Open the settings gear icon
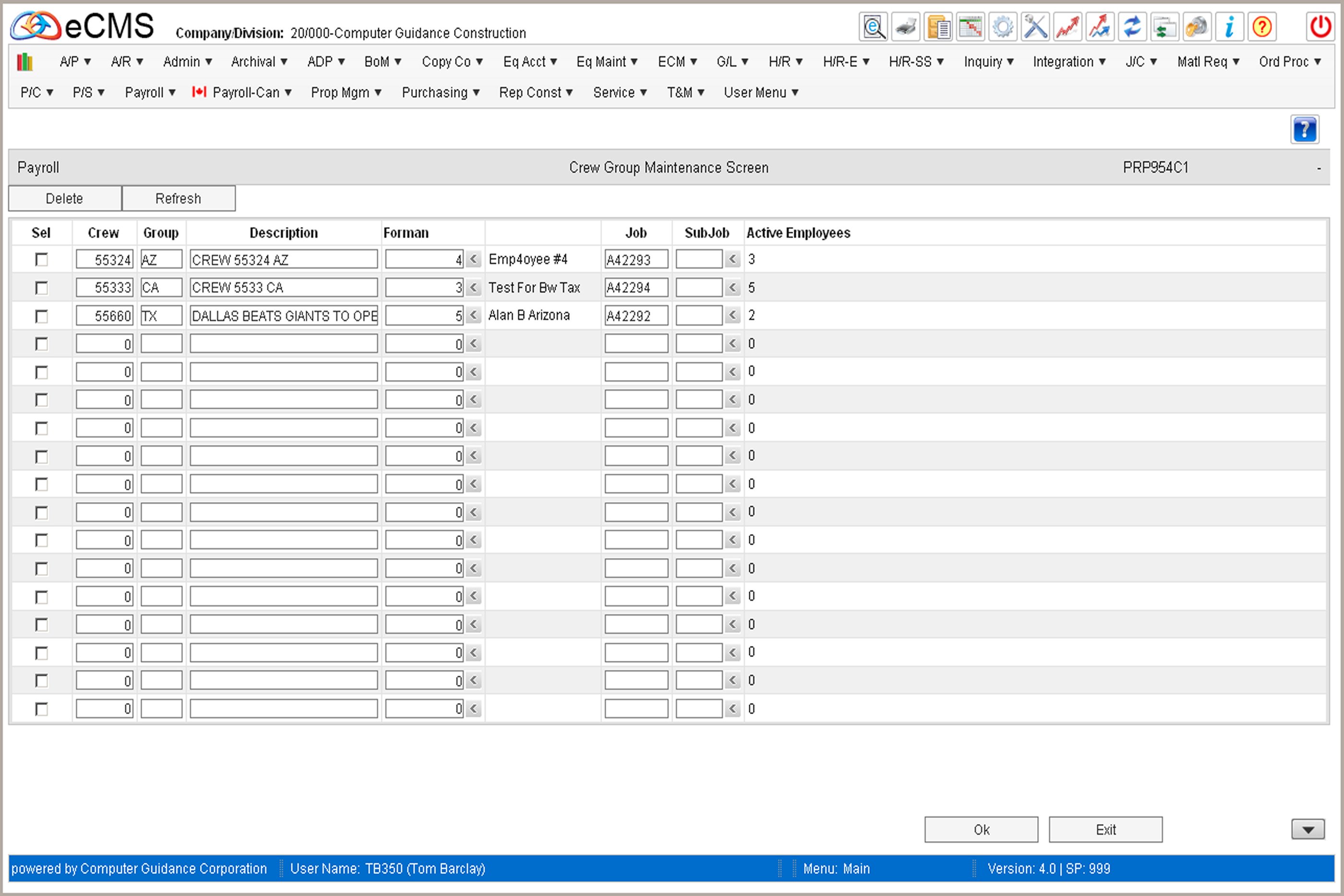1344x896 pixels. pyautogui.click(x=1002, y=27)
